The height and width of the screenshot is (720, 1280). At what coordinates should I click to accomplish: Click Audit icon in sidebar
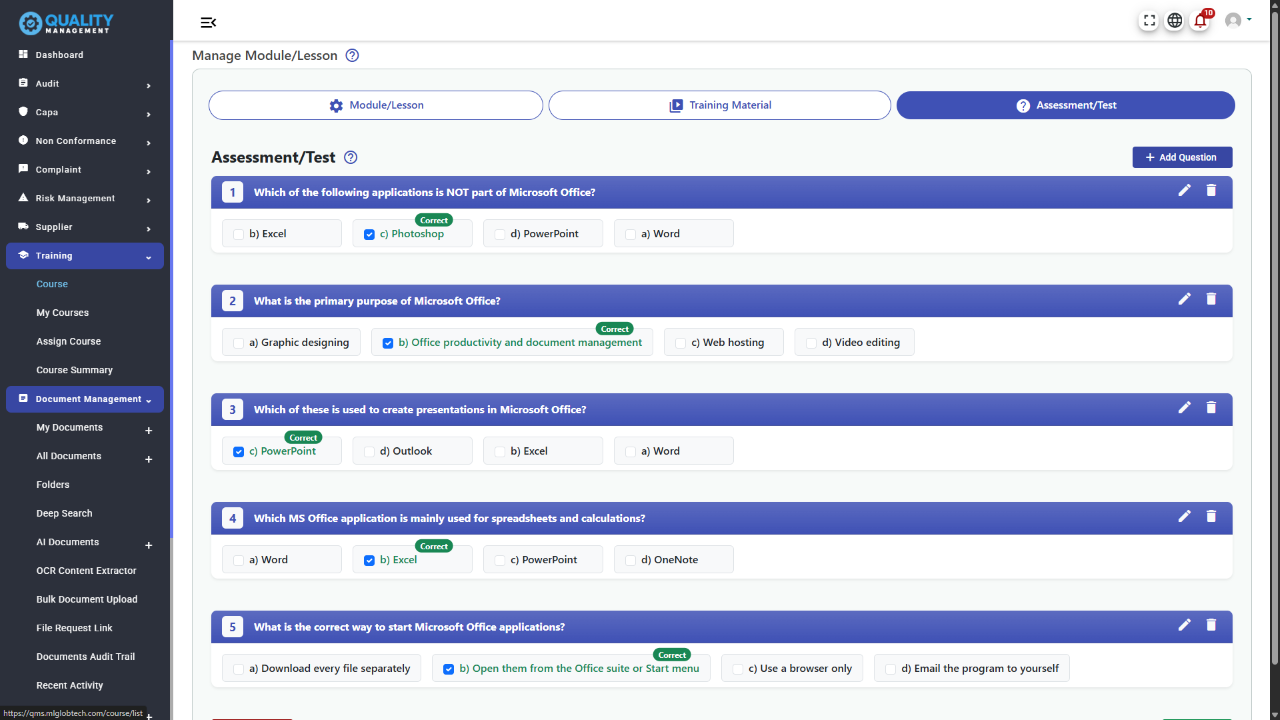pos(23,83)
